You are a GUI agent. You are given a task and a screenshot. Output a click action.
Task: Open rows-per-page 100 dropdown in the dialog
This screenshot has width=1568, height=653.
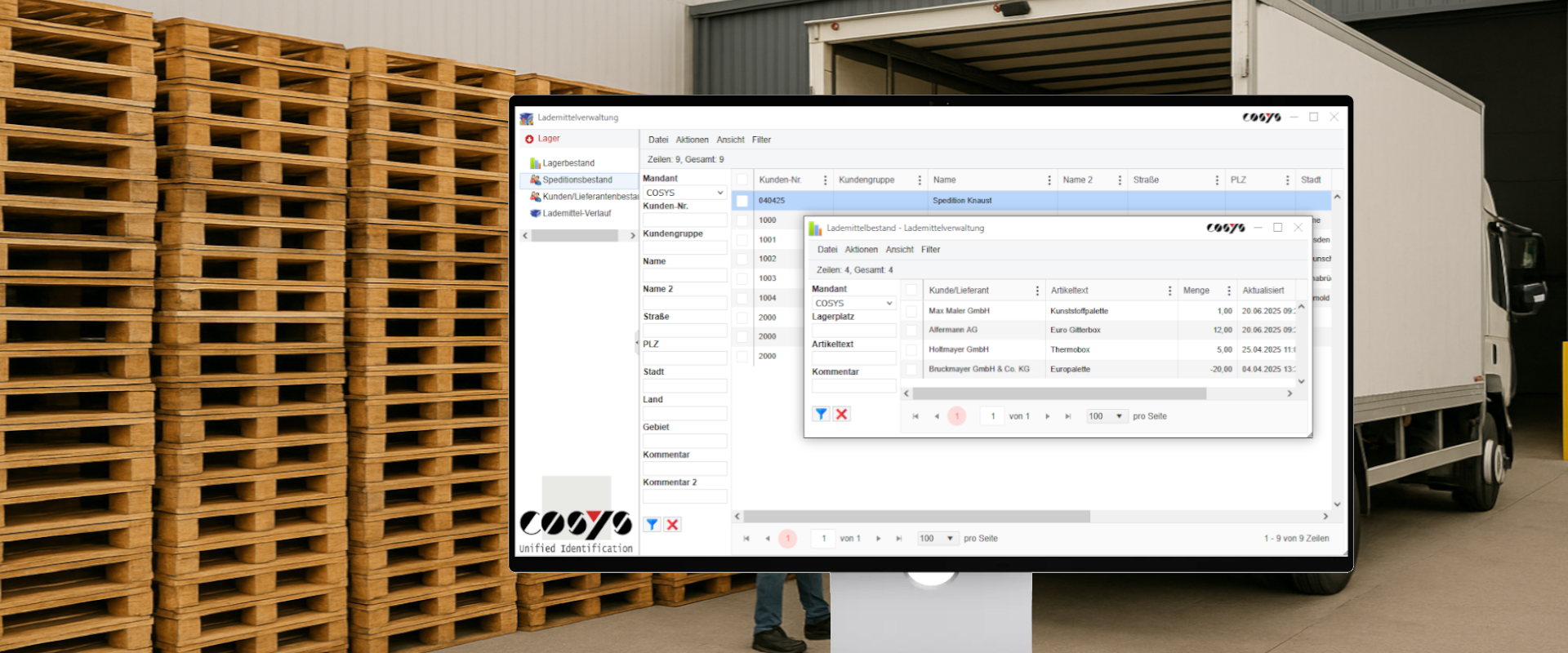point(1107,416)
